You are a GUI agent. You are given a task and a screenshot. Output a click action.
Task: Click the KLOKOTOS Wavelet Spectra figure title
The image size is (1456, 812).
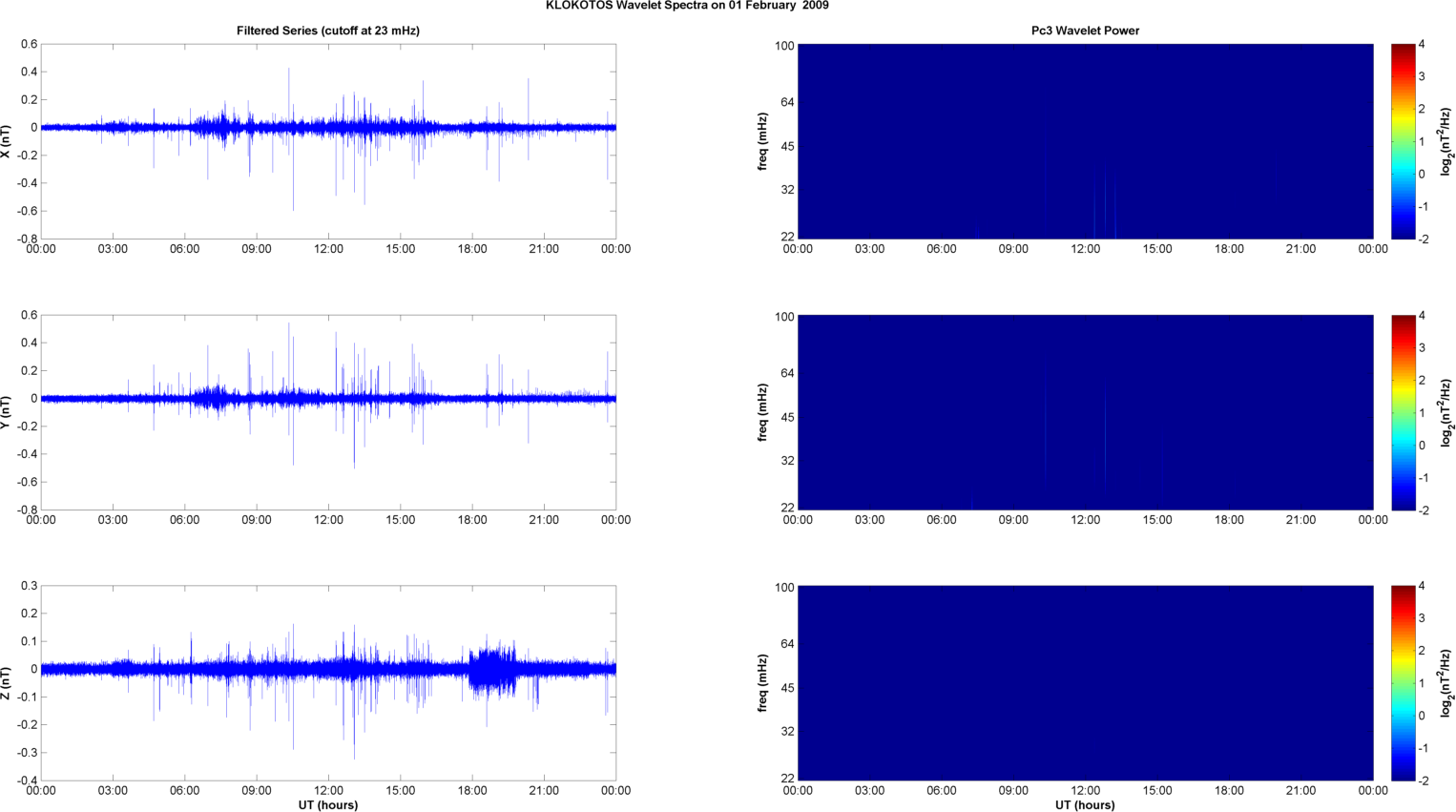(687, 6)
